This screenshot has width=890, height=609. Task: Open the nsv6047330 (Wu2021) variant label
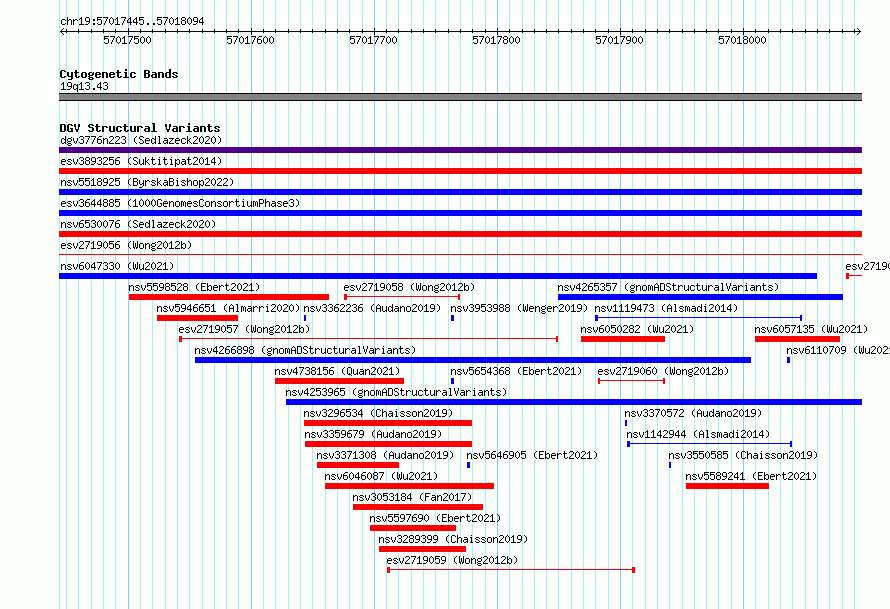117,266
